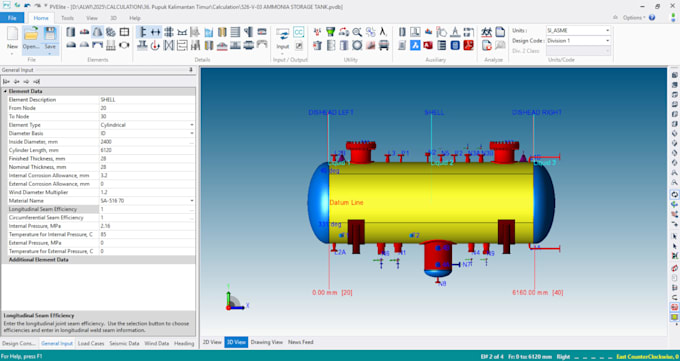Click the PDF export icon in Auxiliary
This screenshot has height=361, width=680.
468,45
